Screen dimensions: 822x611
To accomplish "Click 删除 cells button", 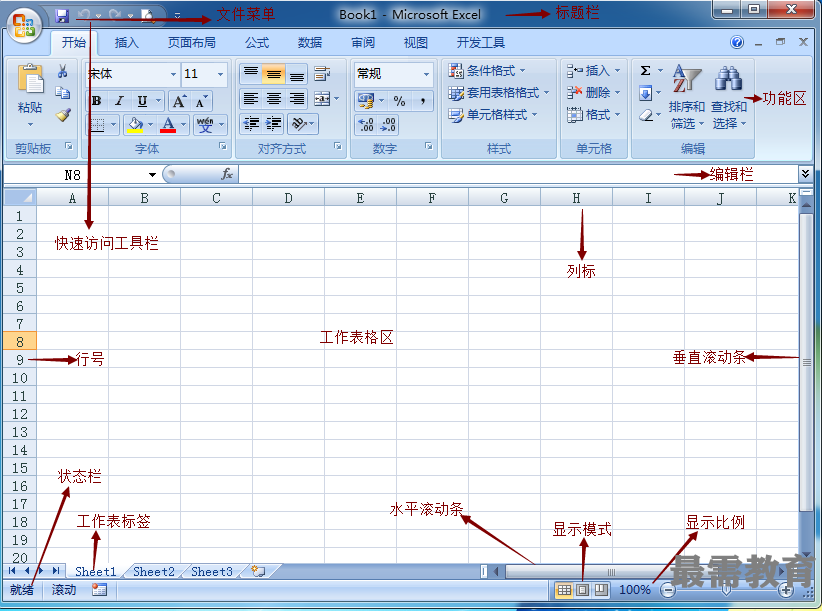I will click(x=593, y=93).
